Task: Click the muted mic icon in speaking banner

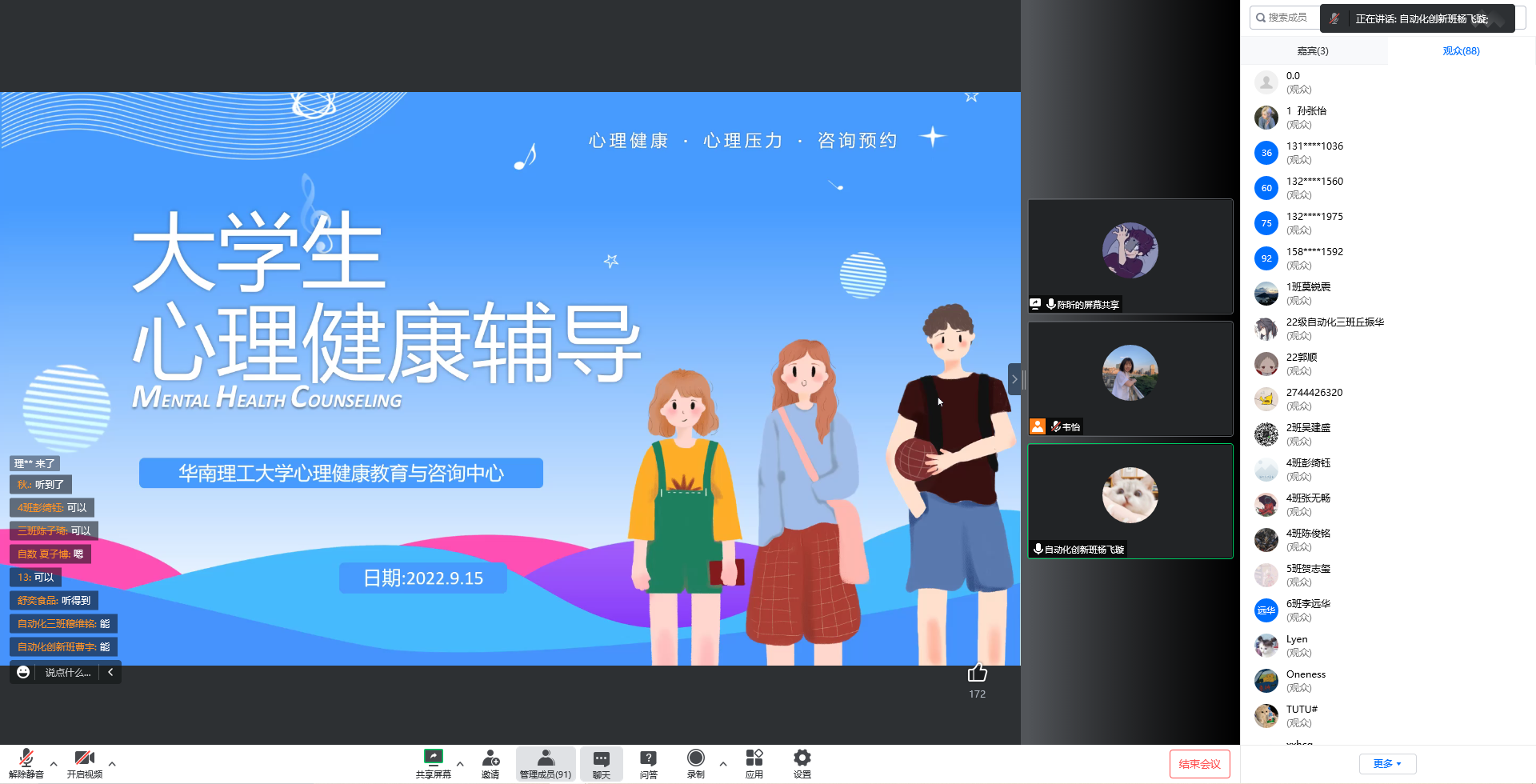Action: [1334, 18]
